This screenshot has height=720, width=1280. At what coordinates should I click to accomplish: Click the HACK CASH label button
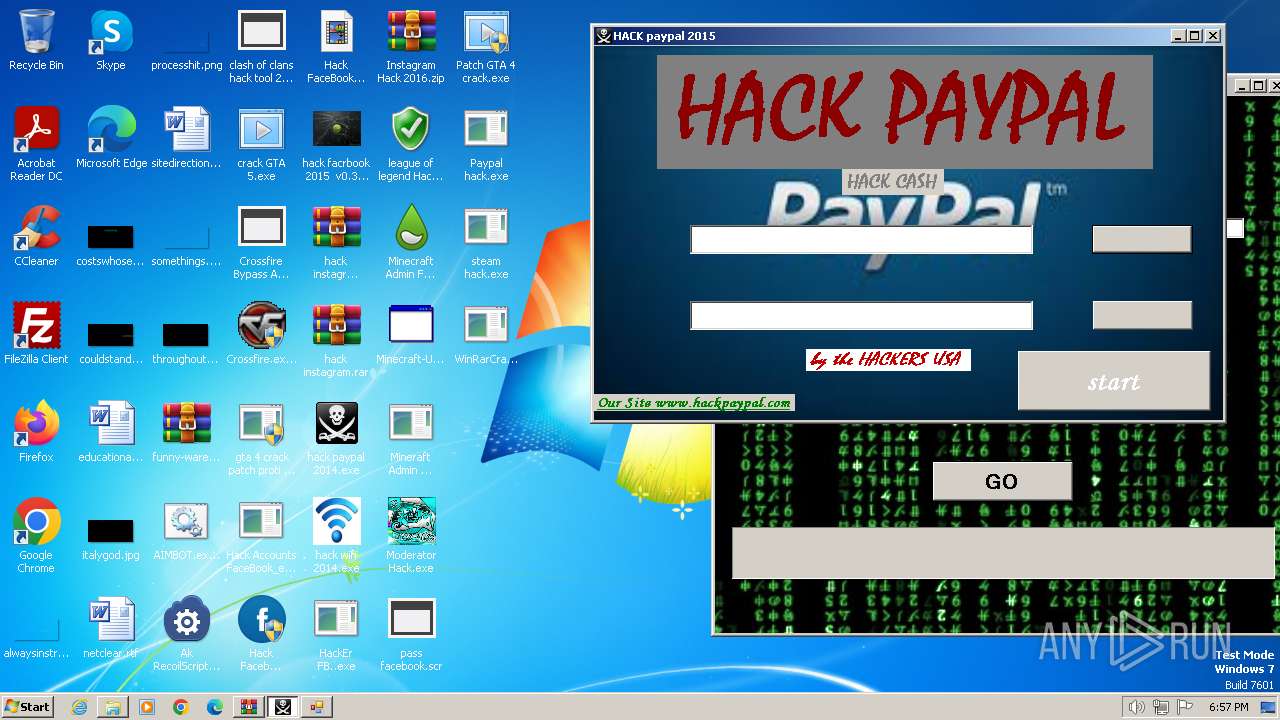pos(892,181)
